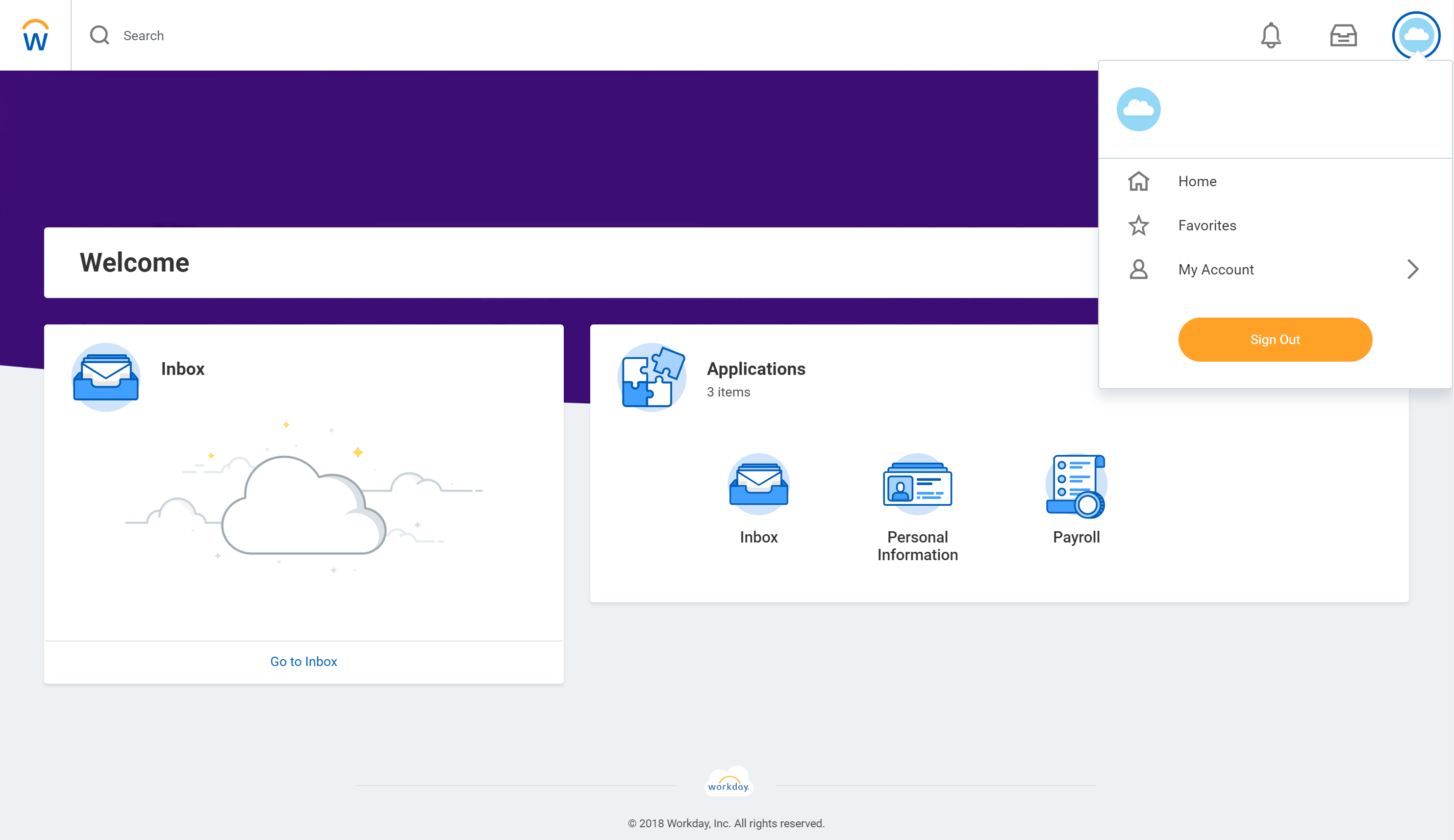Click the empty inbox cloud illustration
Image resolution: width=1454 pixels, height=840 pixels.
click(x=303, y=497)
